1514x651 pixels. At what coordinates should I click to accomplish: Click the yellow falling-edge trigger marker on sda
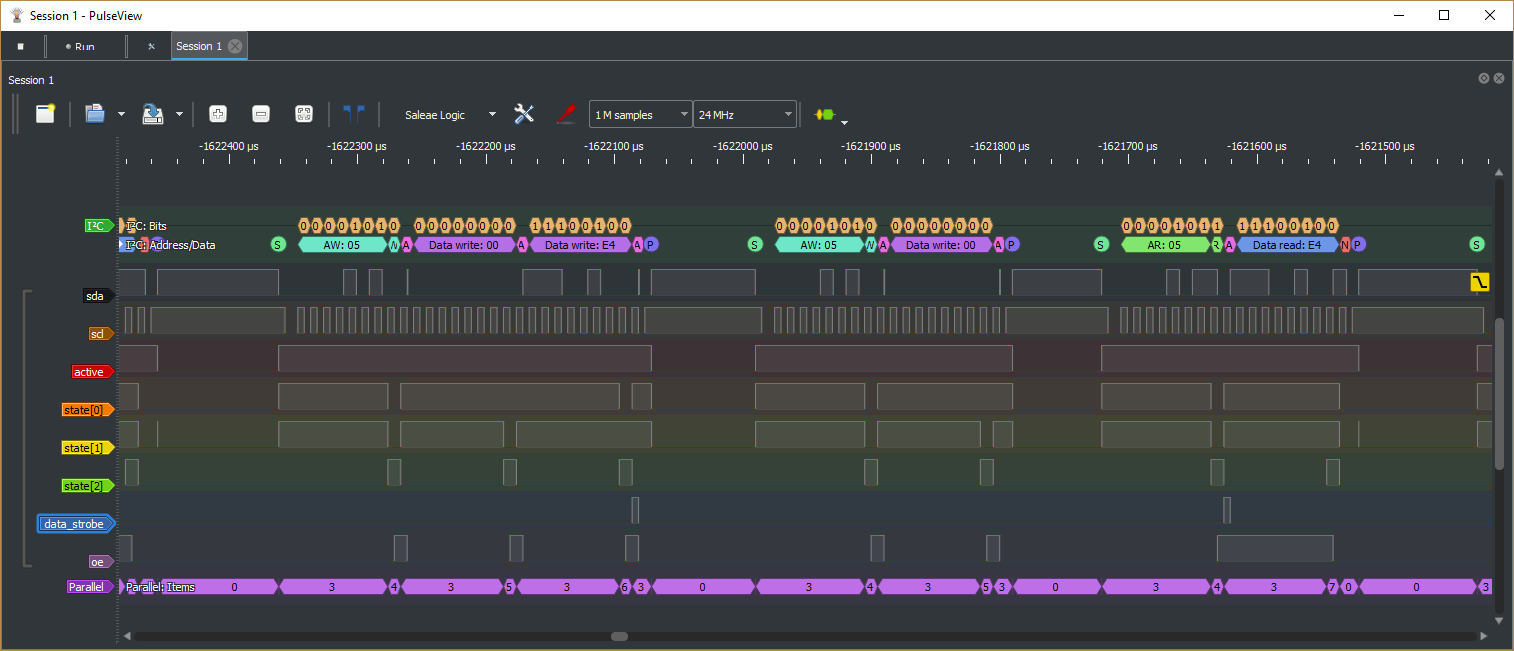point(1480,282)
